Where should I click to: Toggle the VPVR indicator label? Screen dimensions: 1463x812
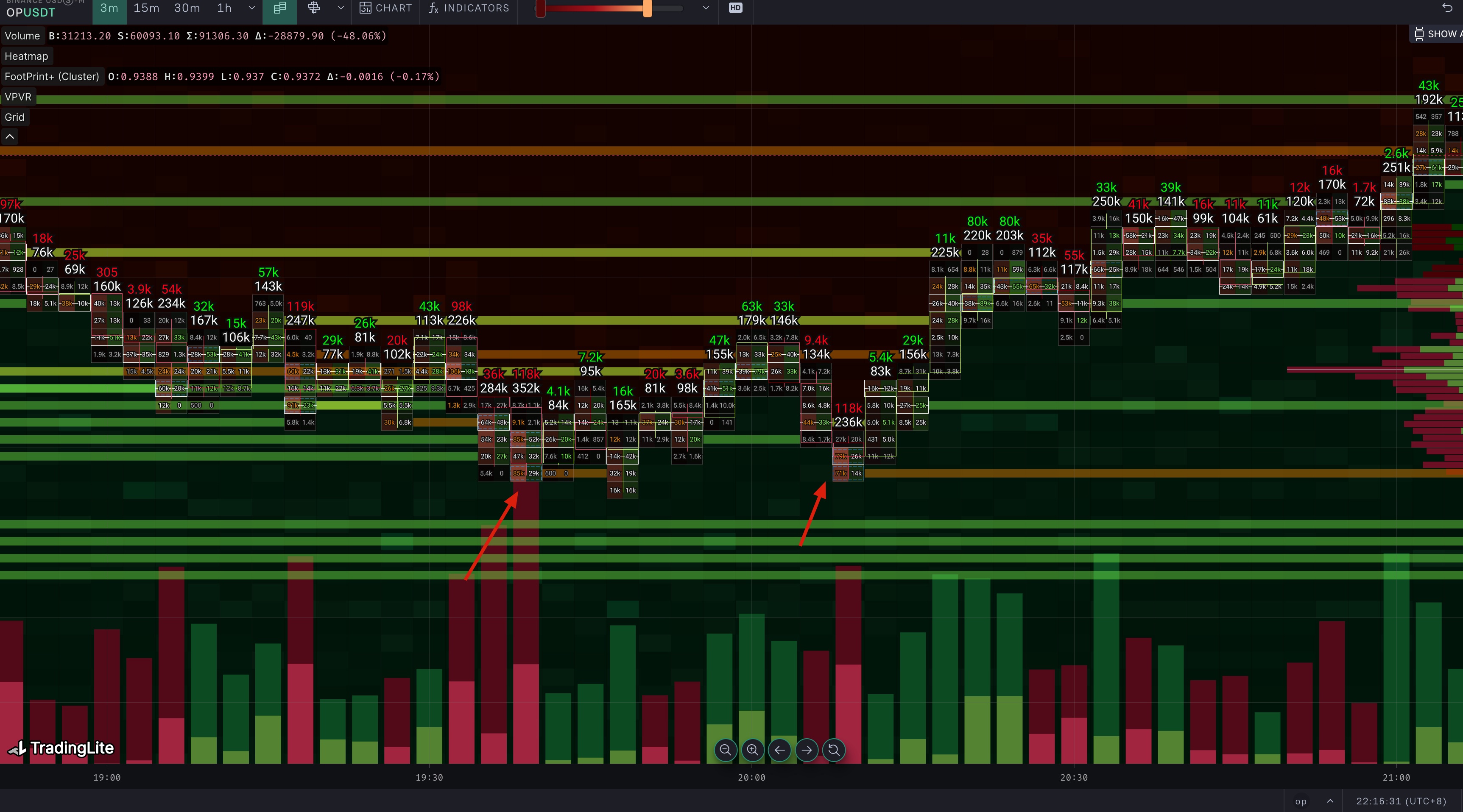[18, 97]
